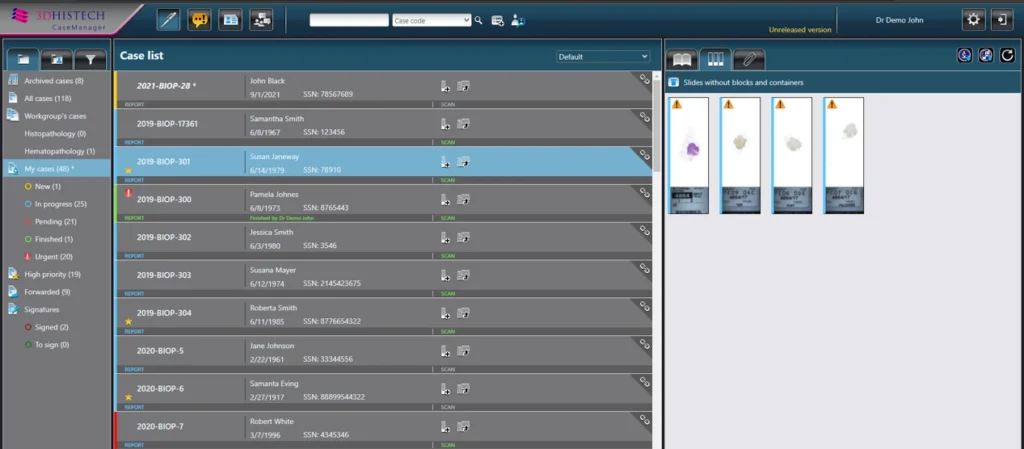
Task: Toggle the star on 2019-BIOP-301 case
Action: (128, 170)
